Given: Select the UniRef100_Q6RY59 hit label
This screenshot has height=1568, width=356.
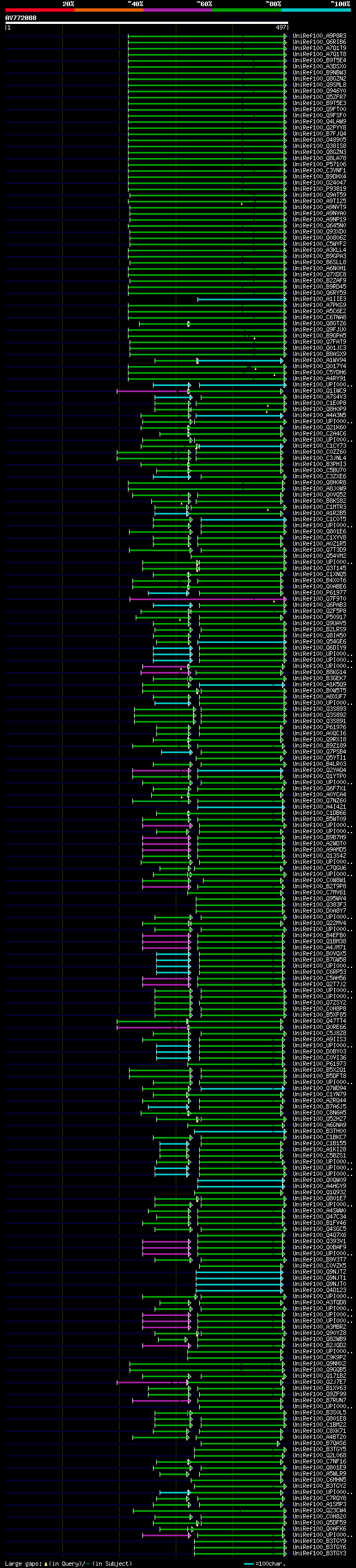Looking at the screenshot, I should pyautogui.click(x=319, y=293).
